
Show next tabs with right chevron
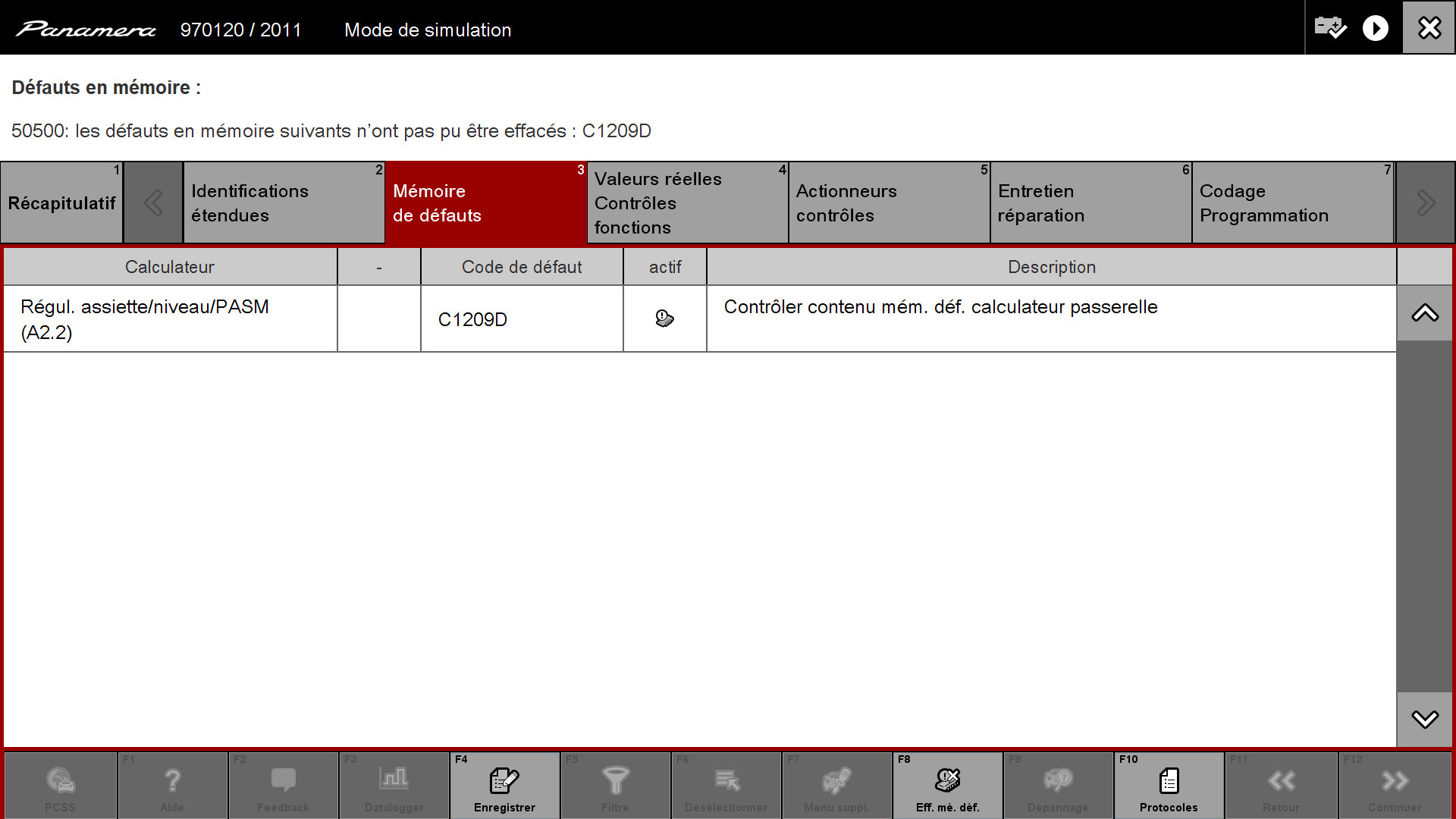(x=1425, y=202)
